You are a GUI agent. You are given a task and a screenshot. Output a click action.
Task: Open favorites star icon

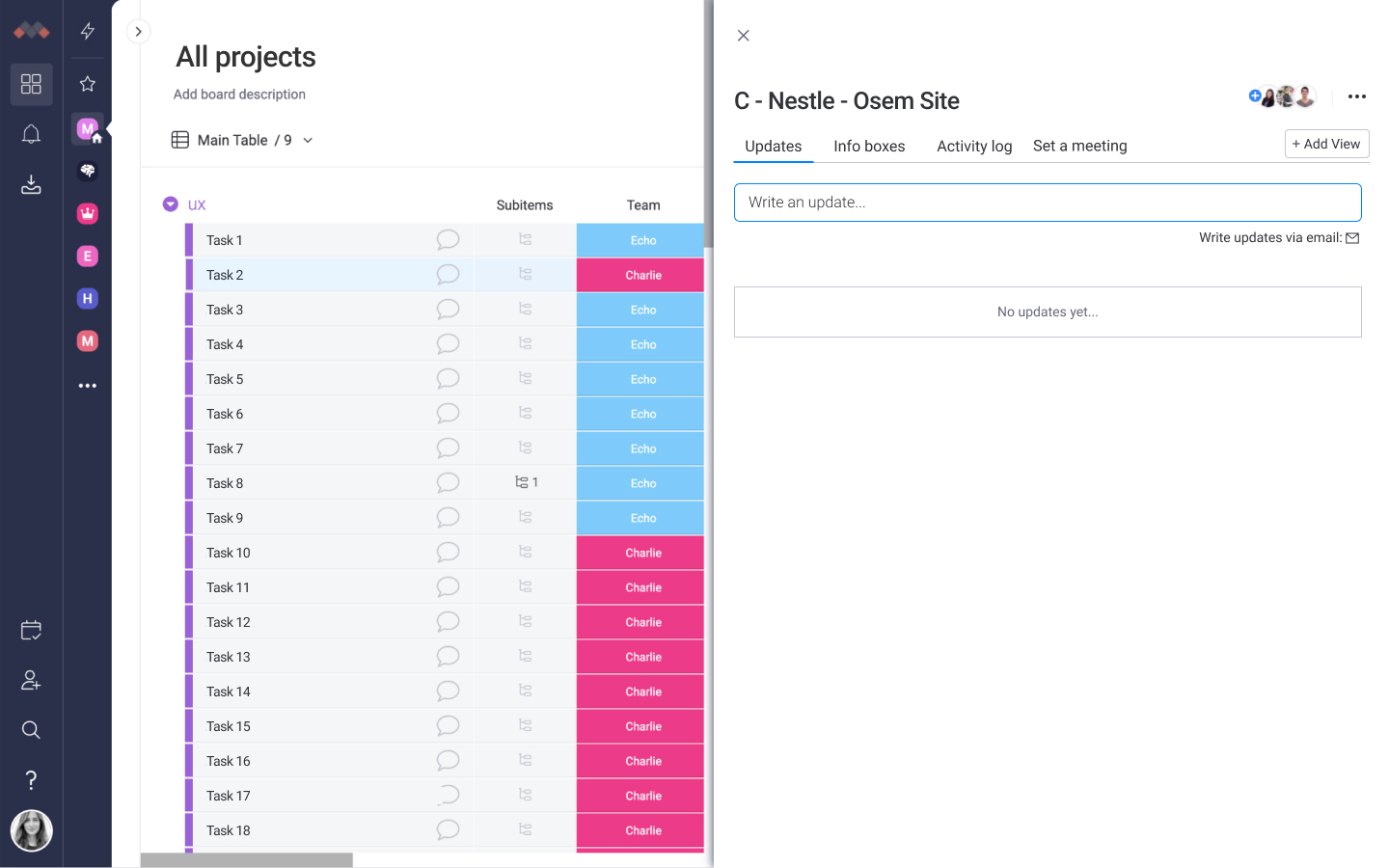(88, 84)
